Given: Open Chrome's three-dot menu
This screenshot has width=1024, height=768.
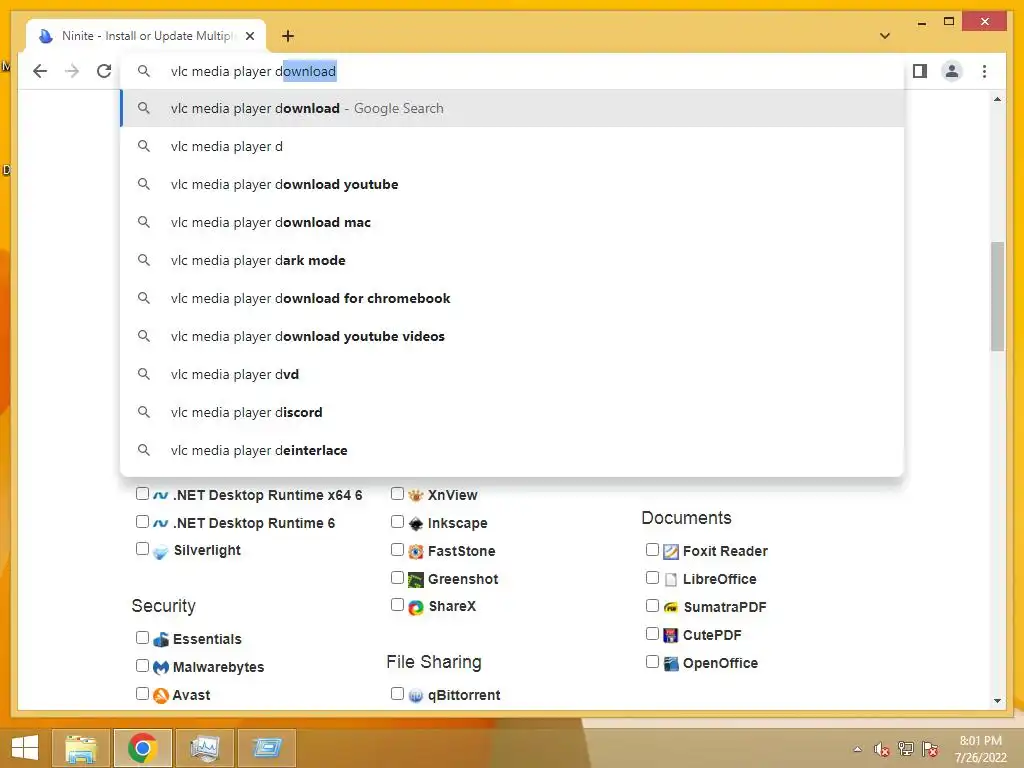Looking at the screenshot, I should point(984,71).
